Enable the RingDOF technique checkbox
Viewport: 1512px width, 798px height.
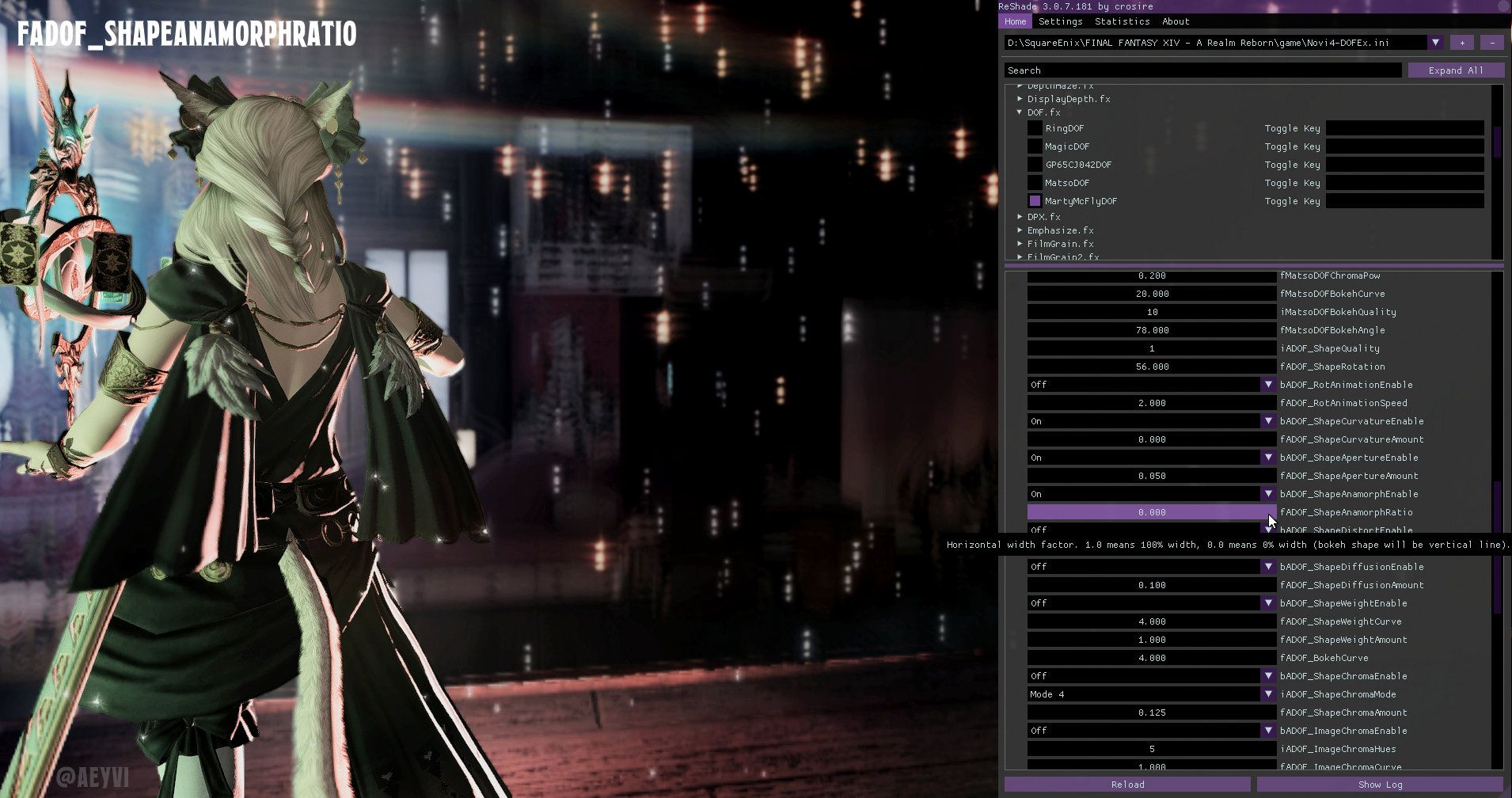1035,128
